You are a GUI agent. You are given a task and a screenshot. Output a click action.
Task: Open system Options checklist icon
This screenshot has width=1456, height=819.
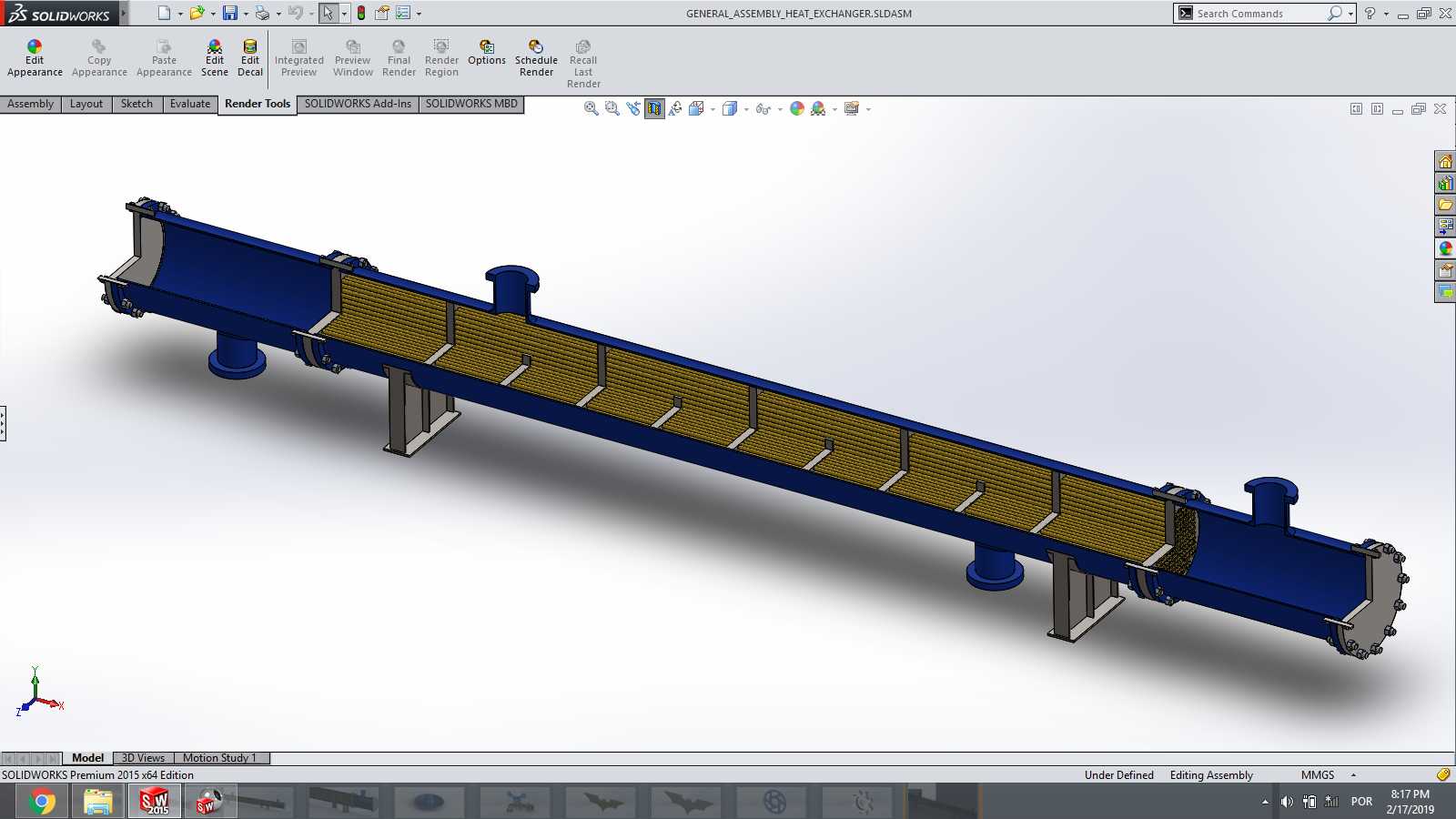(403, 13)
